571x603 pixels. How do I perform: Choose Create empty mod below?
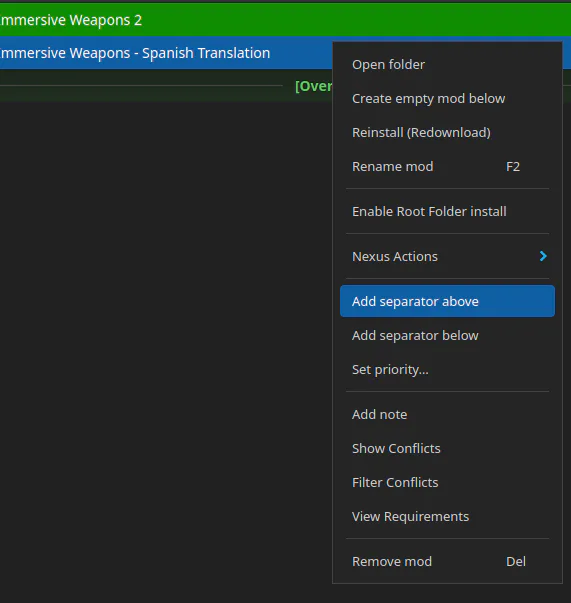pyautogui.click(x=447, y=98)
